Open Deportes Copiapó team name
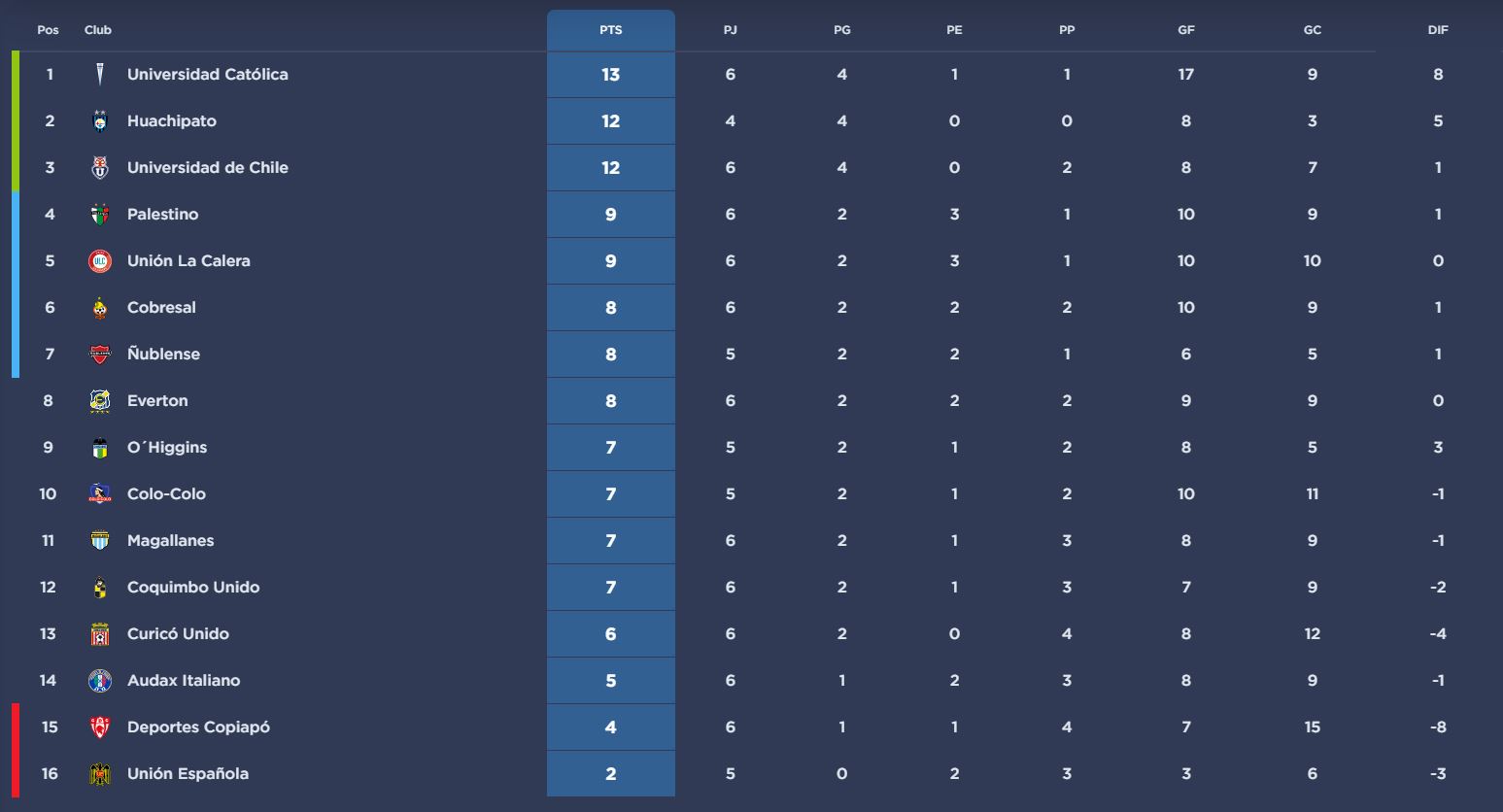This screenshot has width=1503, height=812. [198, 727]
